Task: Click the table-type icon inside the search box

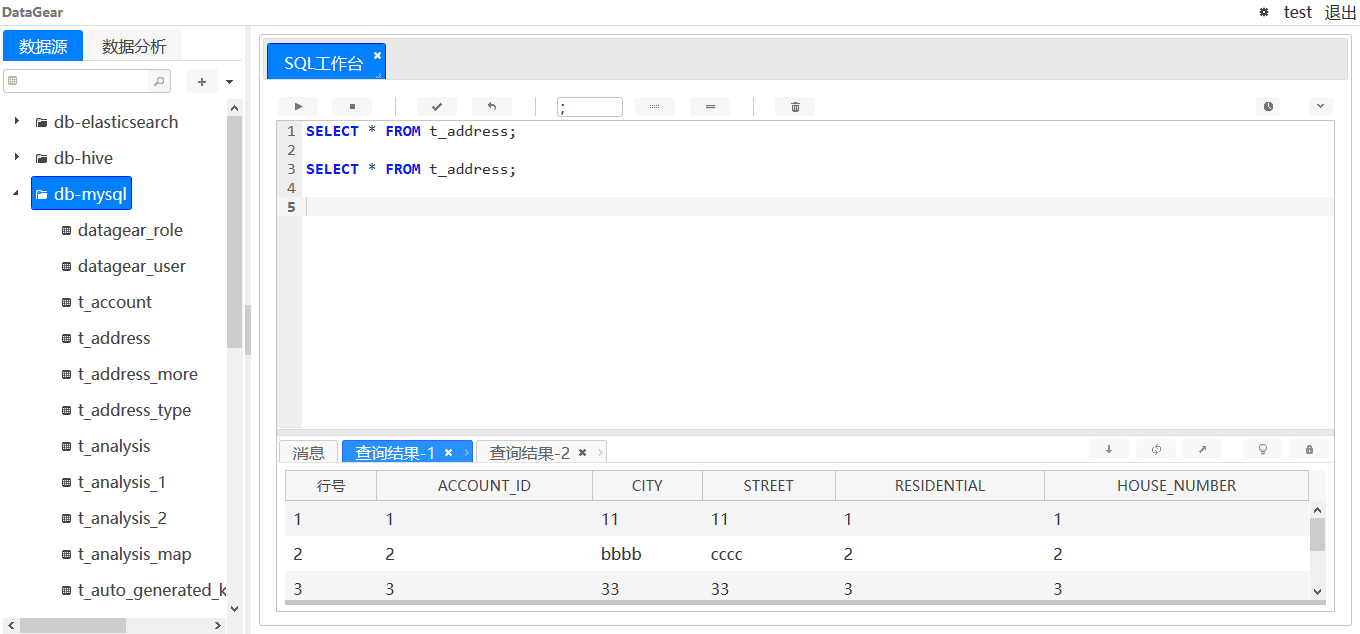Action: click(13, 81)
